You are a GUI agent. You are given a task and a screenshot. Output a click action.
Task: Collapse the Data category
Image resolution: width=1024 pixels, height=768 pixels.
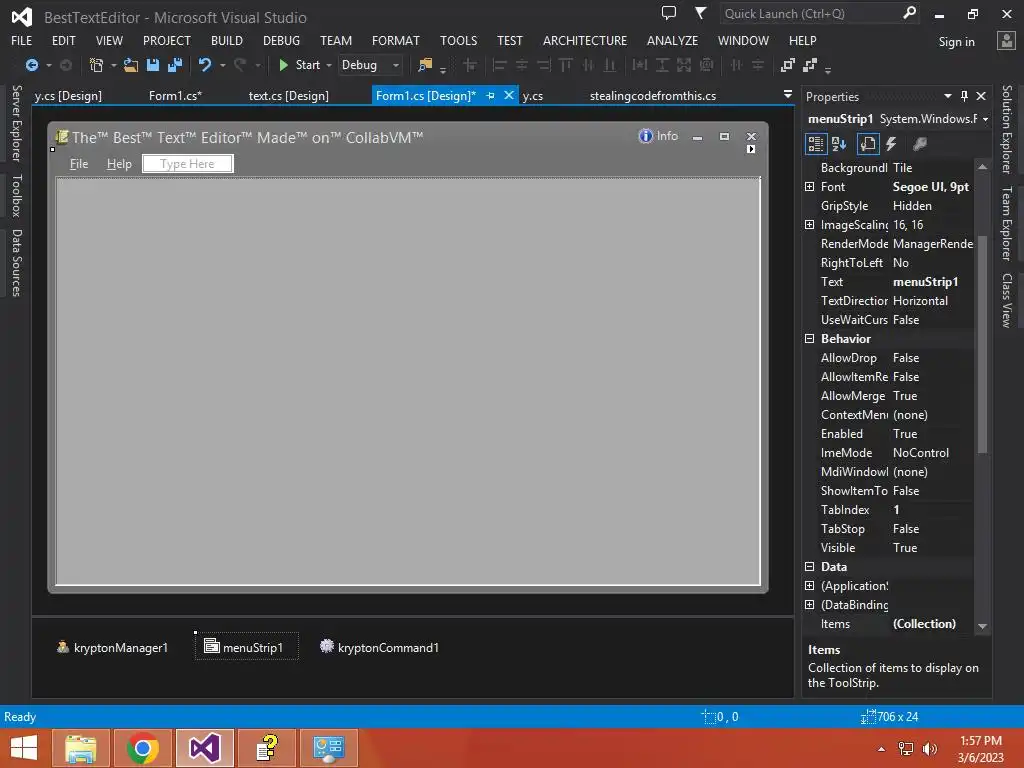[810, 566]
